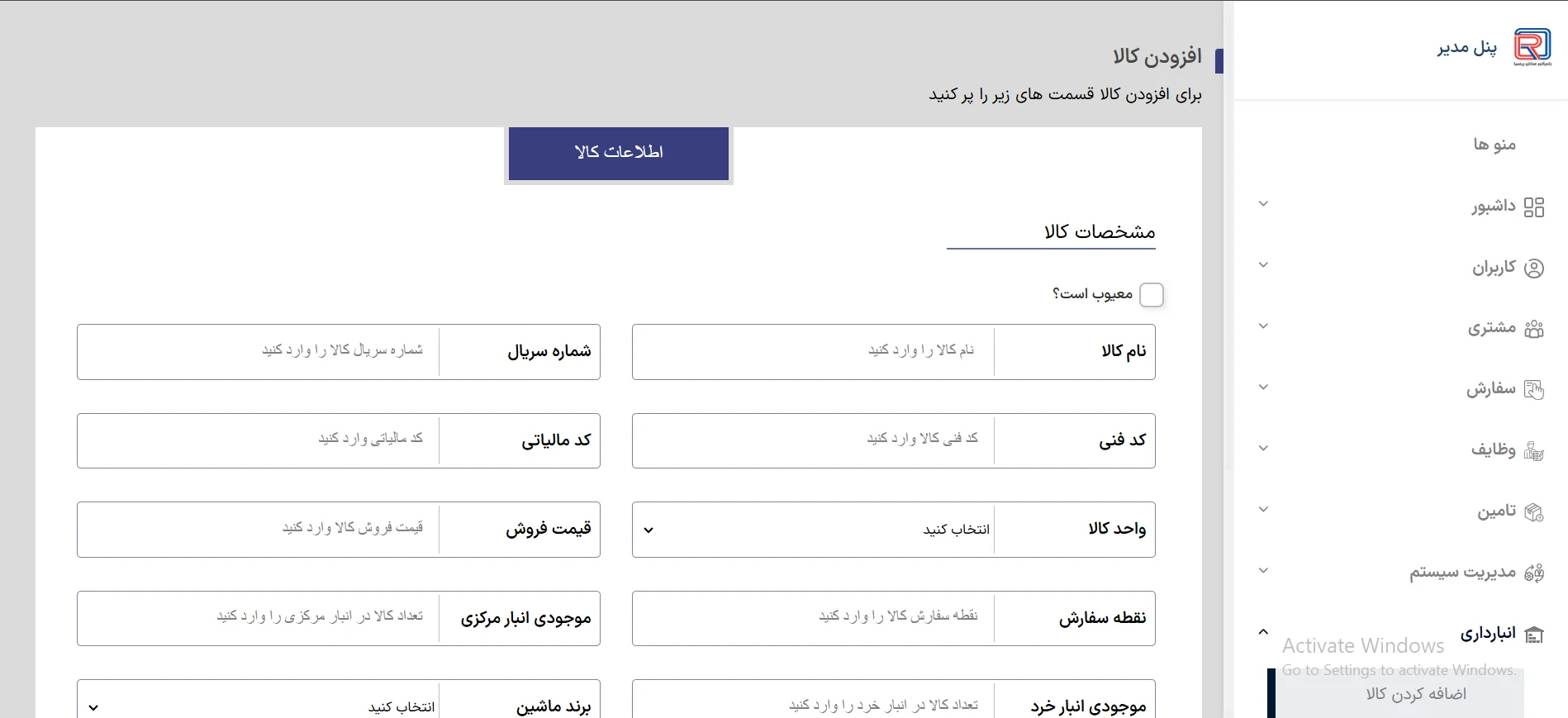Viewport: 1568px width, 718px height.
Task: Focus the شماره سریال input field
Action: click(259, 352)
